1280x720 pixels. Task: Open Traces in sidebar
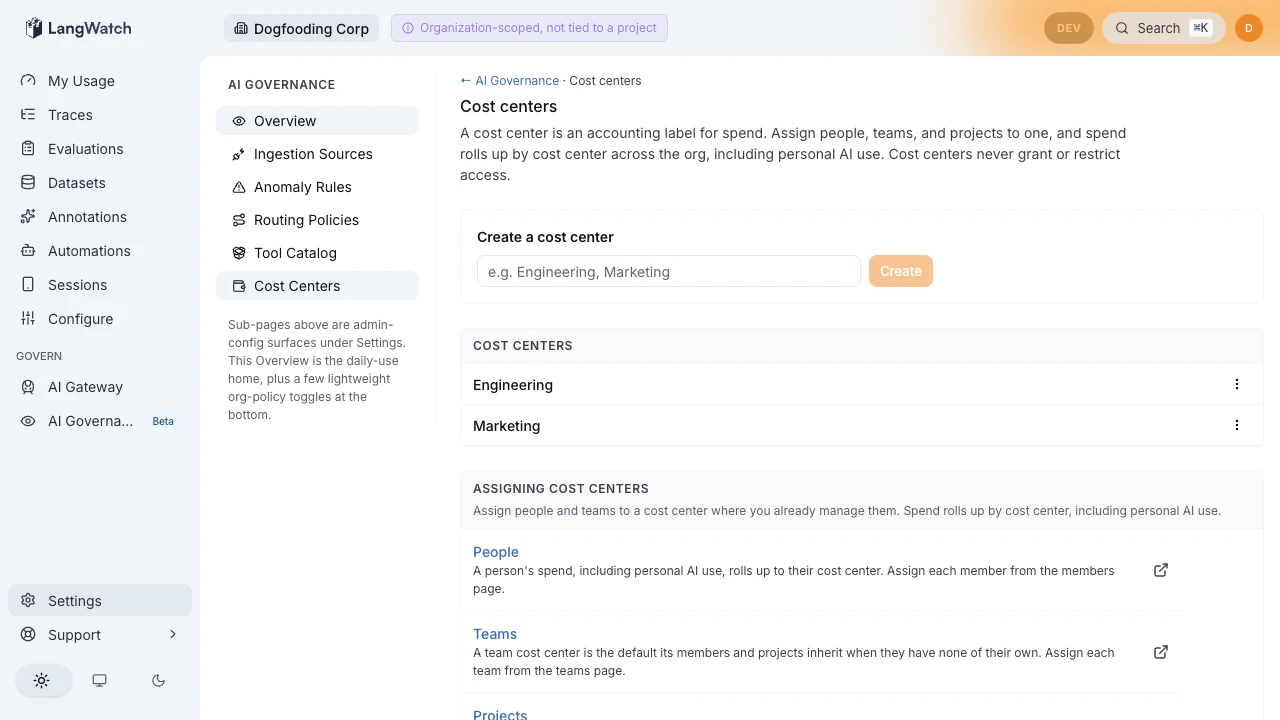(x=100, y=115)
